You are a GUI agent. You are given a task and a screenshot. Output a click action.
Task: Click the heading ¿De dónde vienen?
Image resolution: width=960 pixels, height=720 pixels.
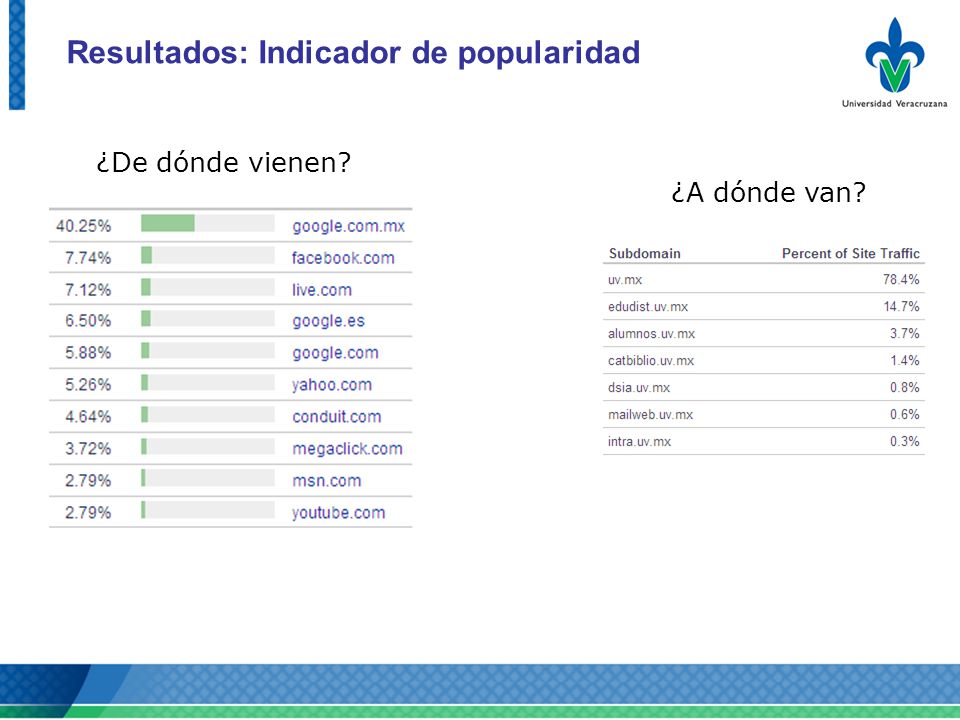tap(223, 163)
